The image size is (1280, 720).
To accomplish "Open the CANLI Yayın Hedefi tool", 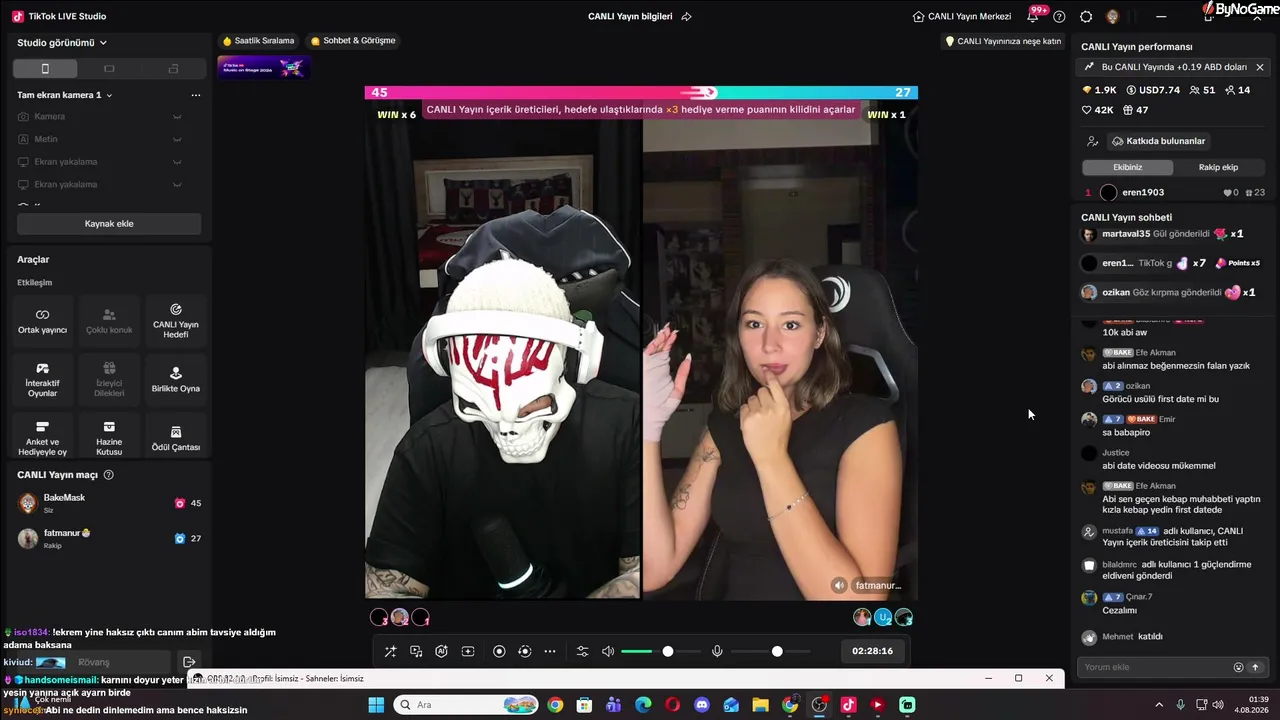I will click(176, 321).
